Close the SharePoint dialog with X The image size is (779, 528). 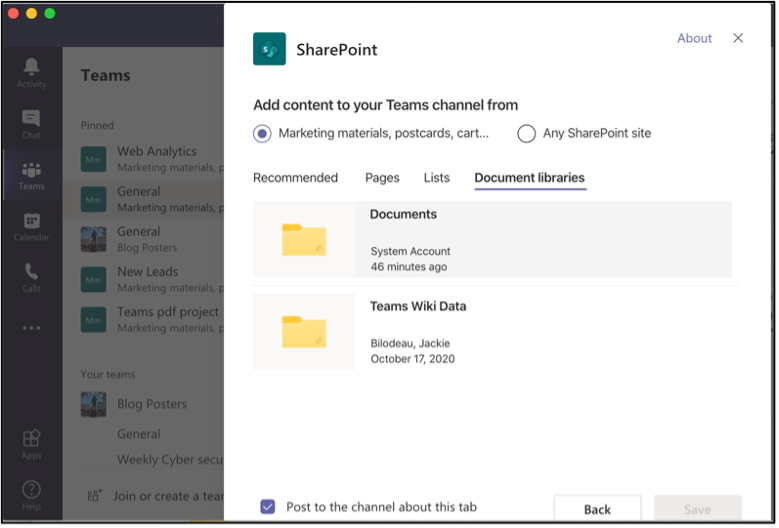[739, 38]
